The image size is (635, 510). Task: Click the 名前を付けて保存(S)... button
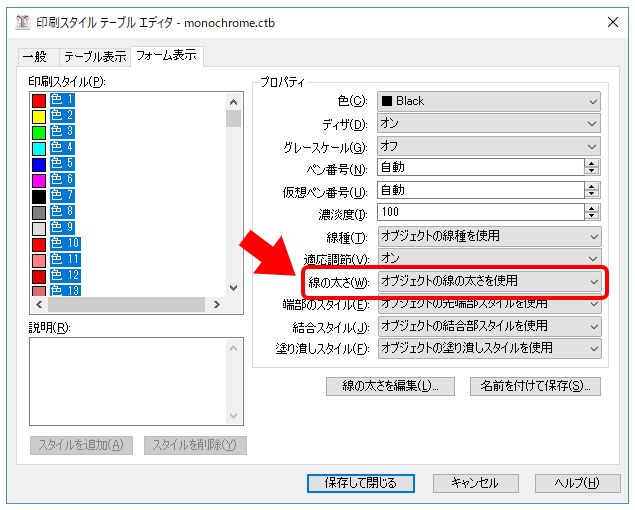coord(535,386)
